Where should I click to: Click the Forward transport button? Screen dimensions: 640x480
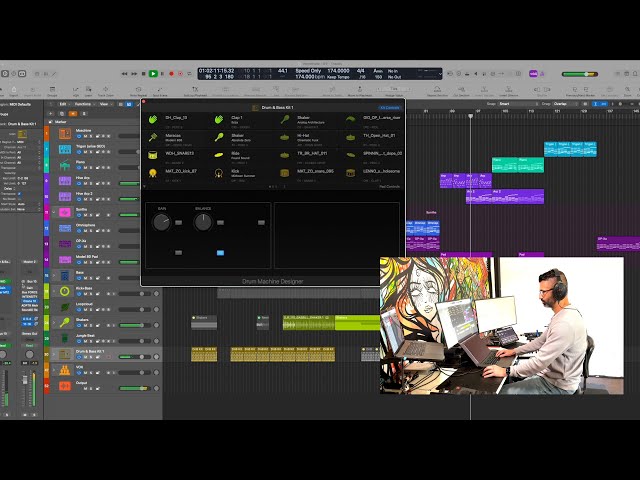pos(134,74)
